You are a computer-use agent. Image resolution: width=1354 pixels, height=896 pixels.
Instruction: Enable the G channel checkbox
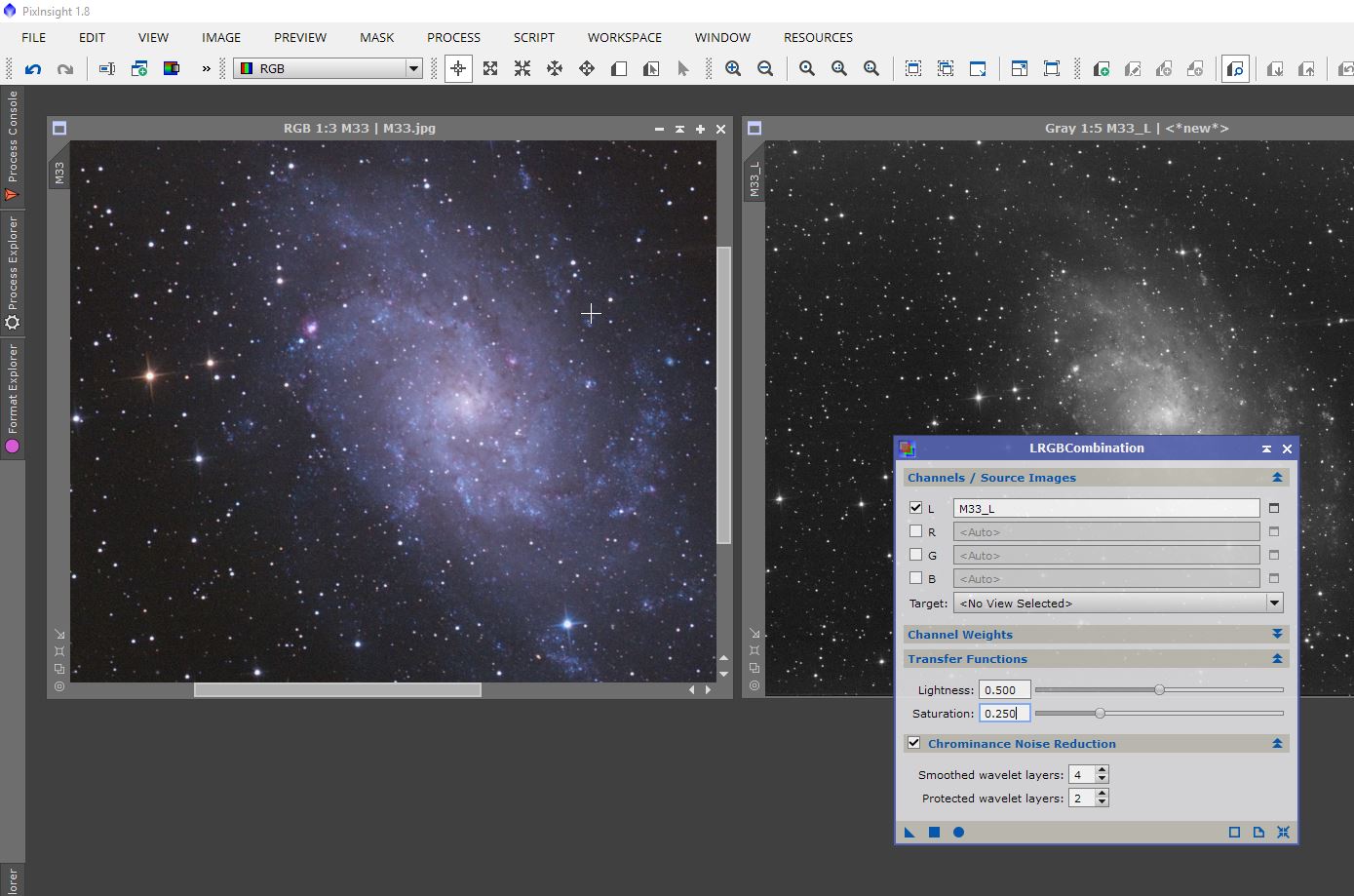(915, 555)
